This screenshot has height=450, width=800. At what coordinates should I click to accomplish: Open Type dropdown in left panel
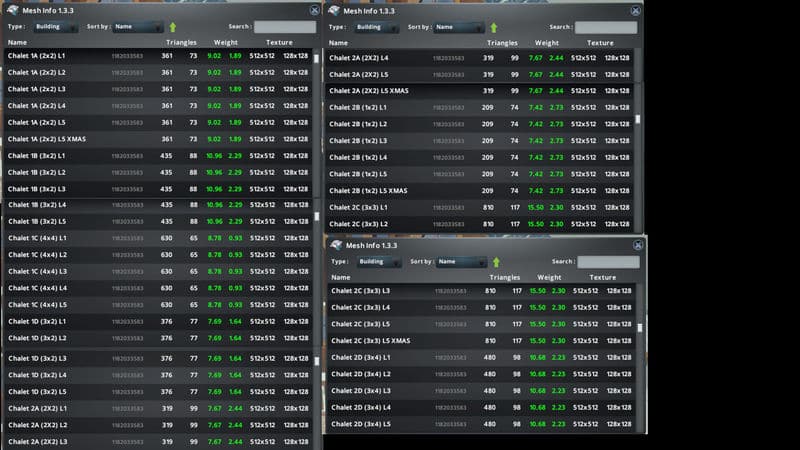56,27
